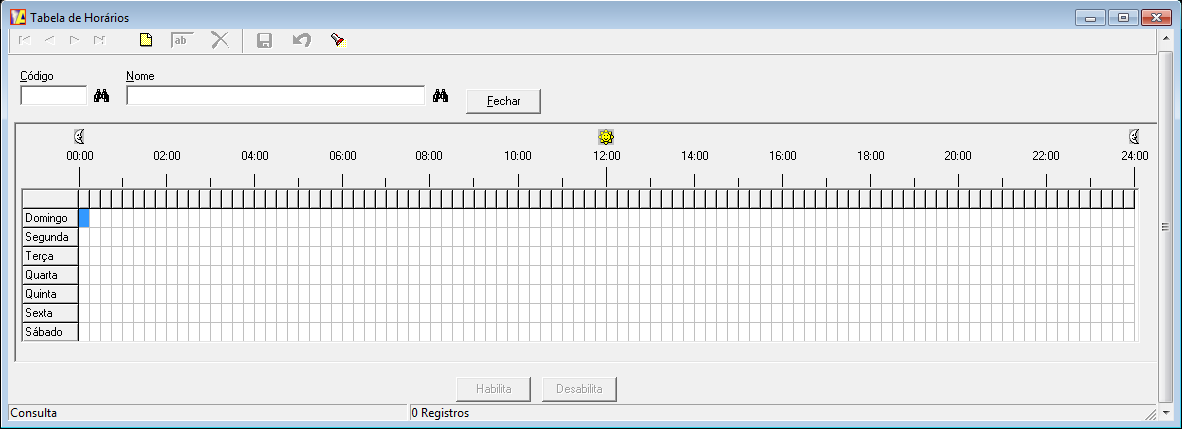
Task: Click the blue highlighted cell in Domingo row
Action: point(84,218)
